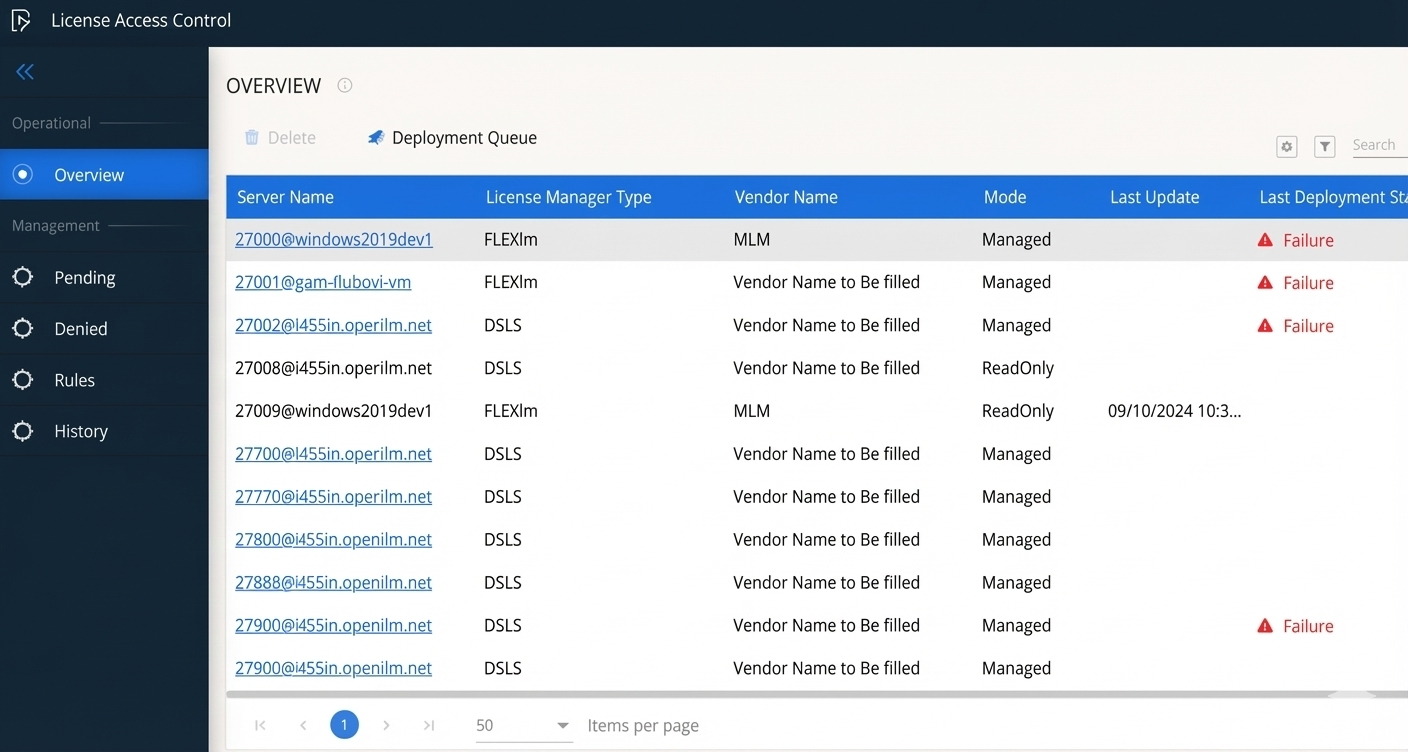Sort by License Manager Type column header
This screenshot has width=1408, height=752.
[569, 197]
